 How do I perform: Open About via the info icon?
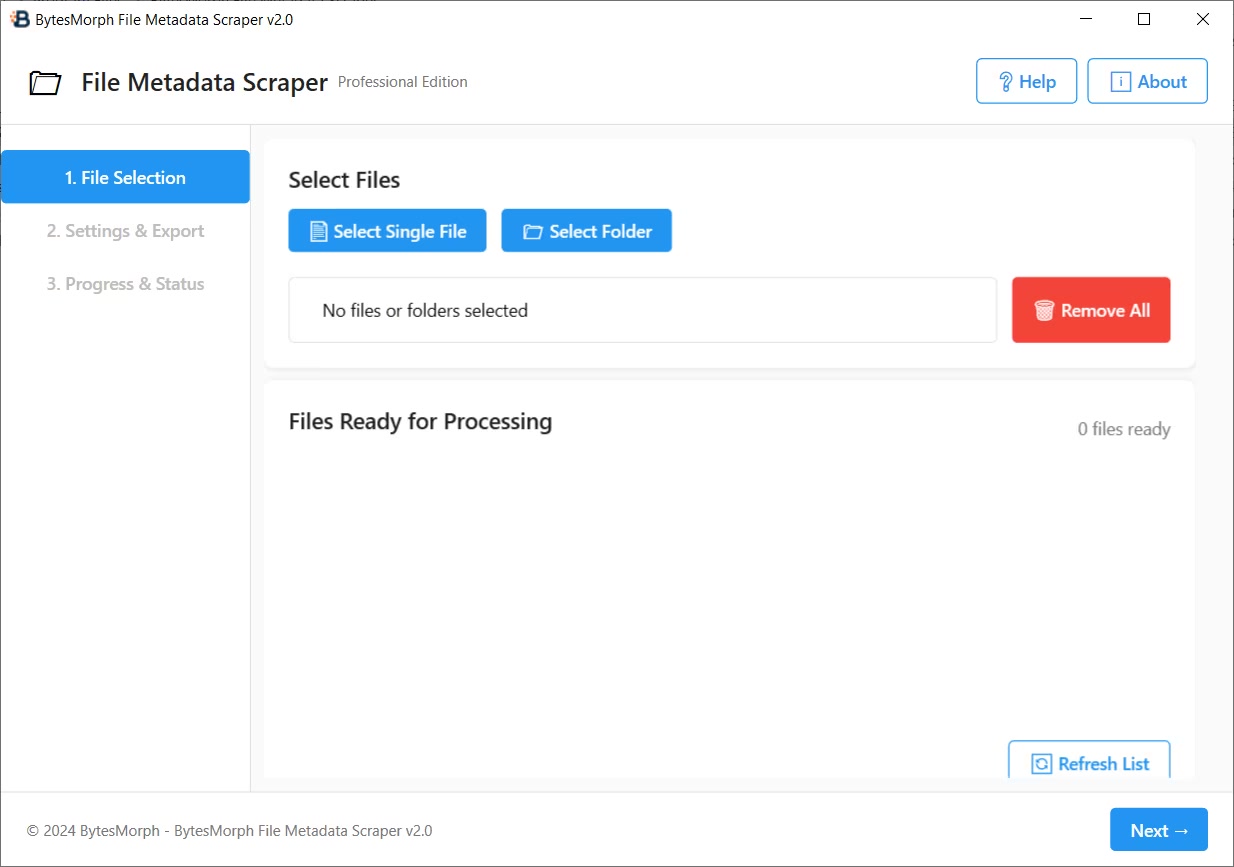[1121, 82]
